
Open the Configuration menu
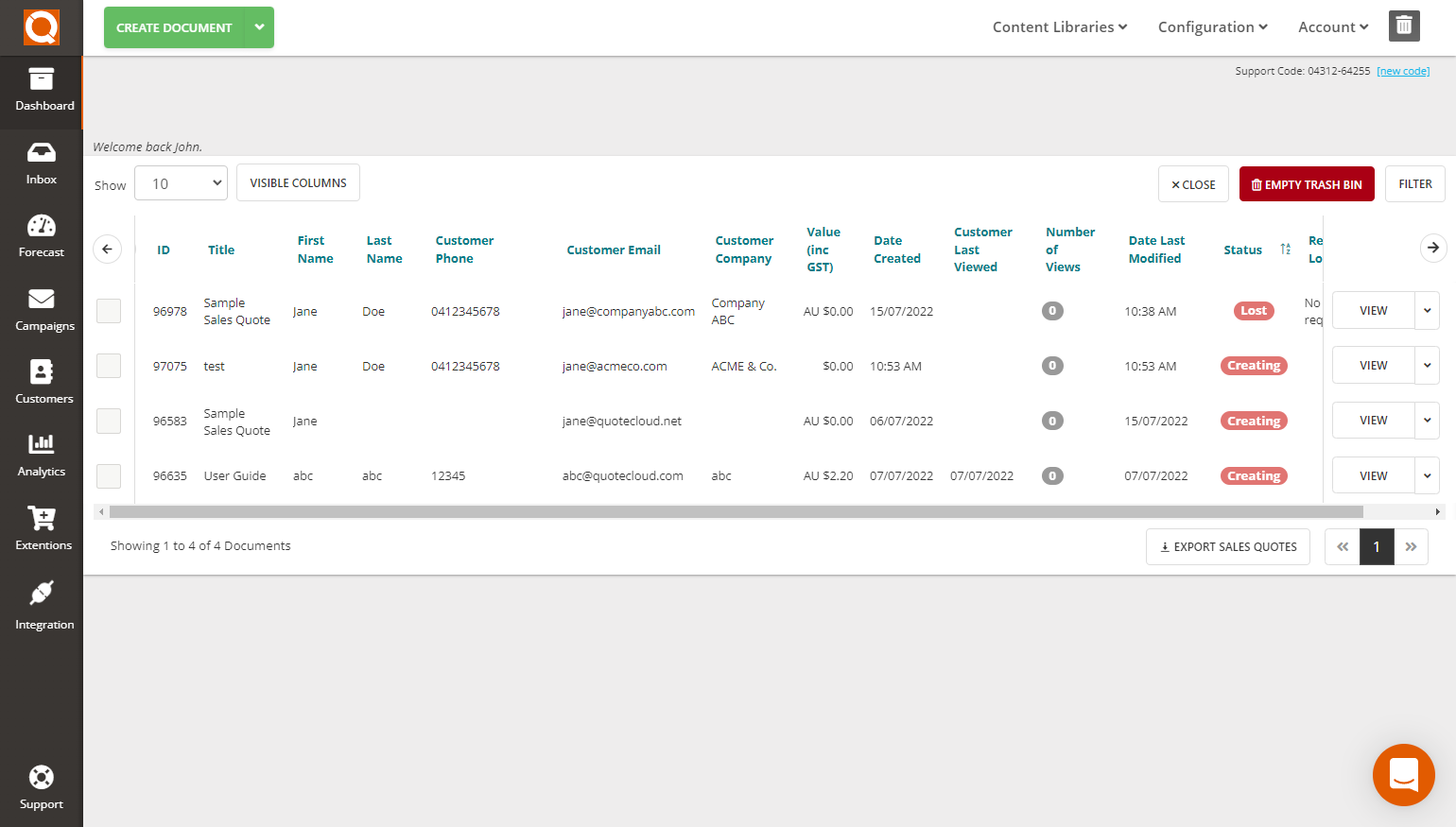point(1212,26)
